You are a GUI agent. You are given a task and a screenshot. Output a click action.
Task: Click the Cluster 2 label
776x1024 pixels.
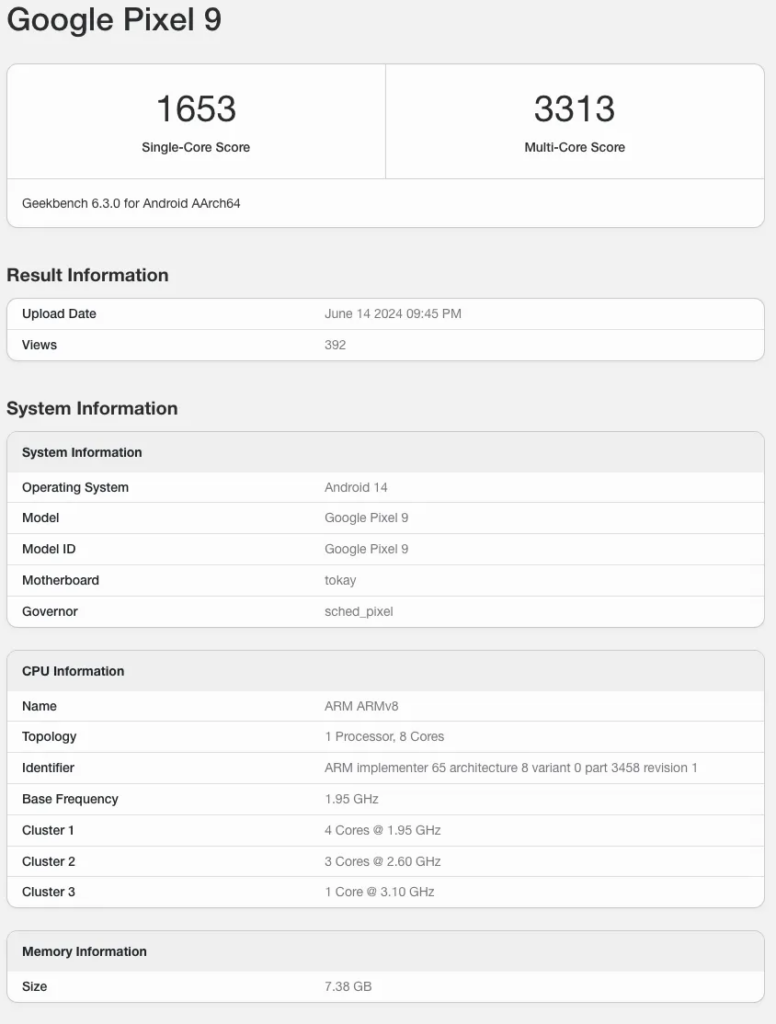[x=48, y=861]
